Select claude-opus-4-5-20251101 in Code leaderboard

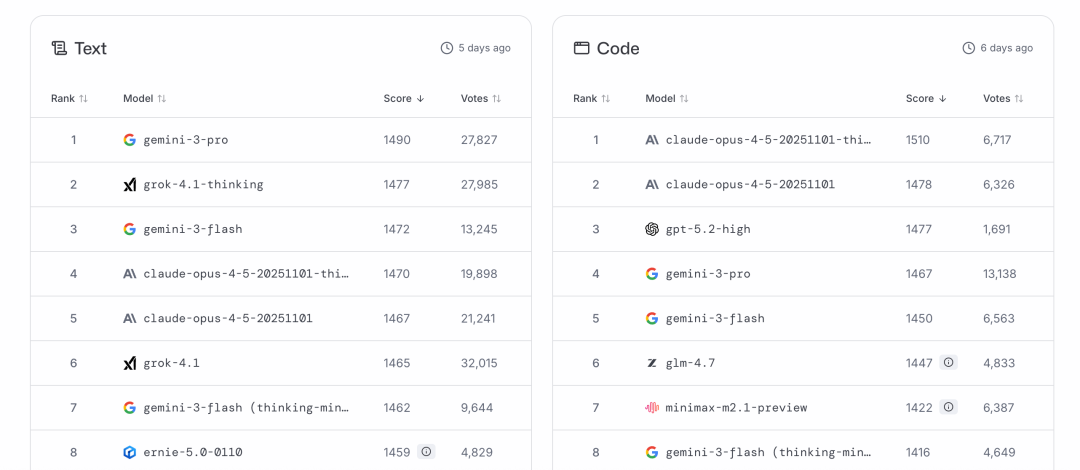(x=750, y=185)
